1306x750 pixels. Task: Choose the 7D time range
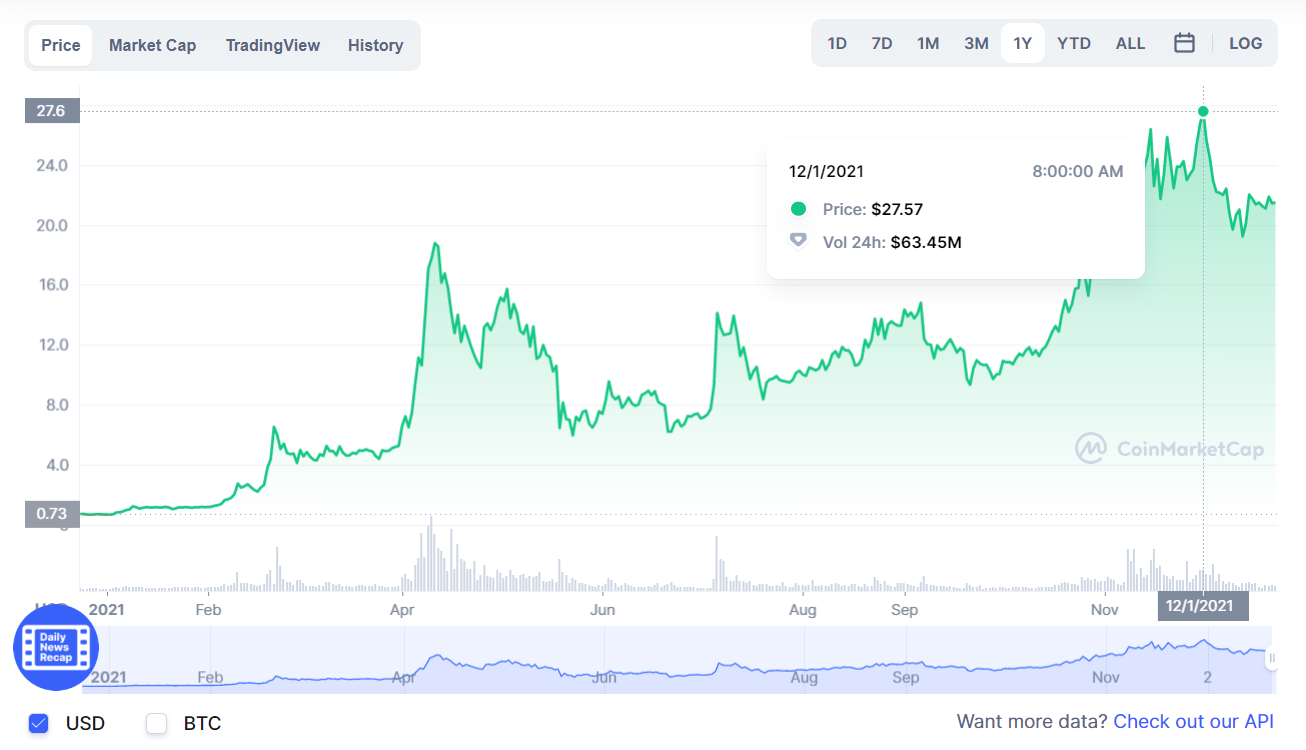click(882, 43)
